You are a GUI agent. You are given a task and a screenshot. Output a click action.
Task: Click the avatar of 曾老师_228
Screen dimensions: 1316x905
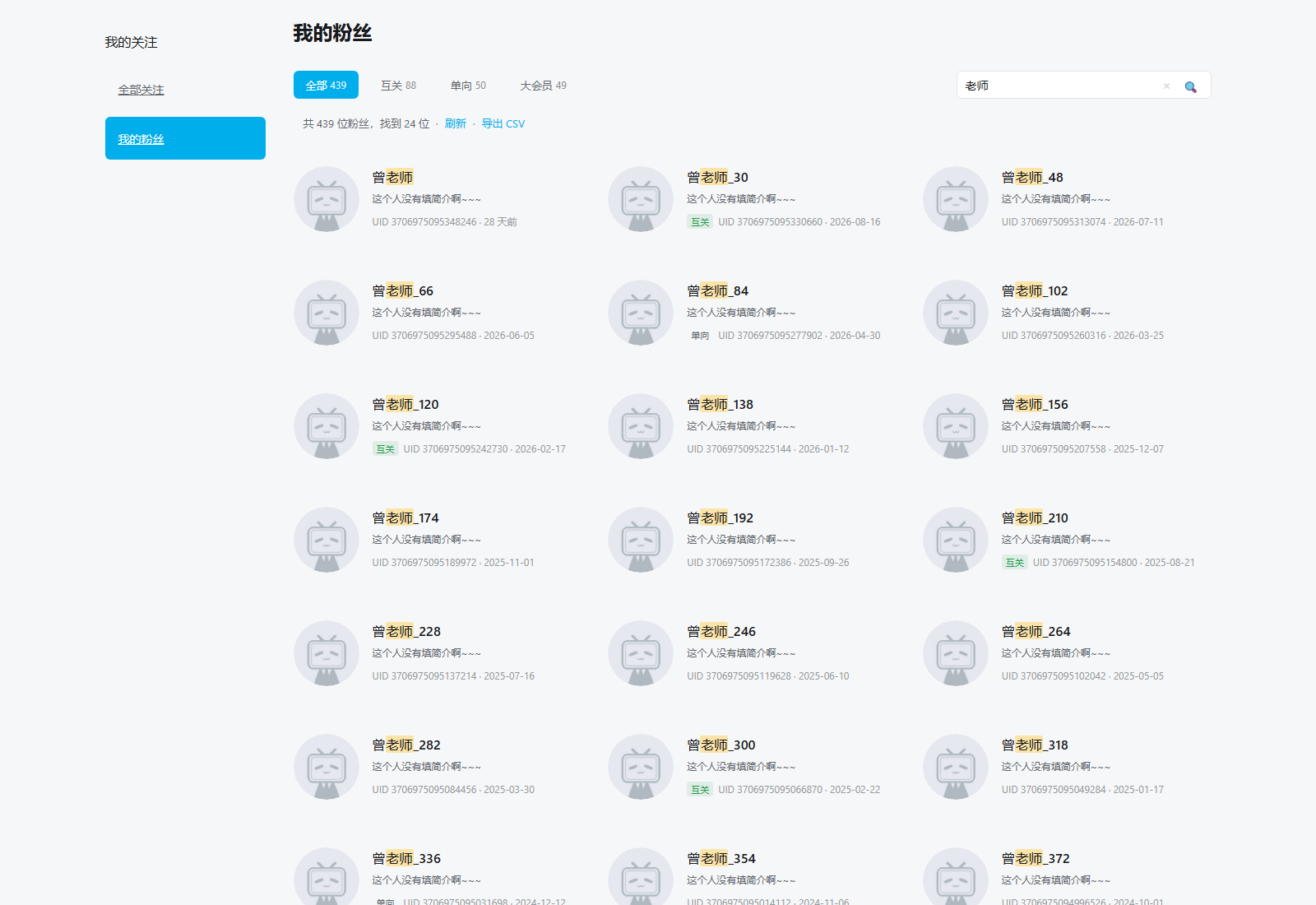click(x=327, y=653)
